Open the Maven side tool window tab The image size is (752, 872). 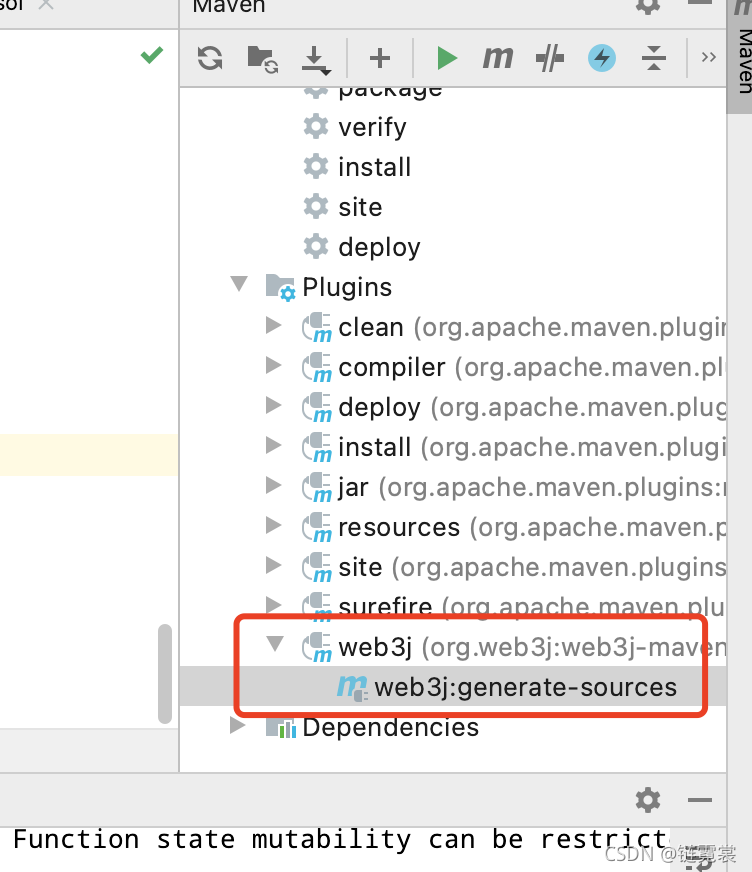742,56
